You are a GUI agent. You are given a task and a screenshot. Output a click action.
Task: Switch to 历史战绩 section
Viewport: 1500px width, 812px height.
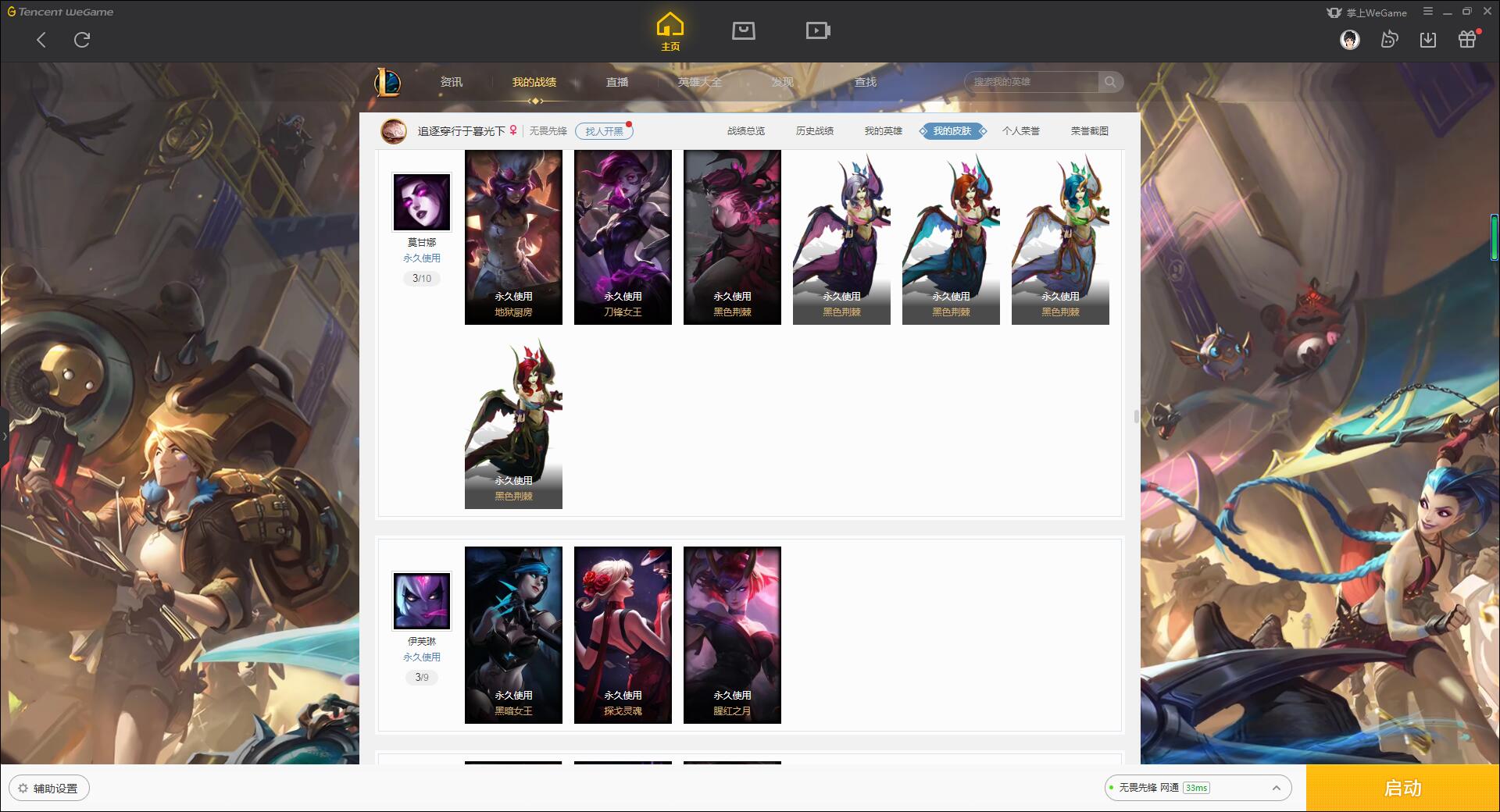(x=815, y=131)
